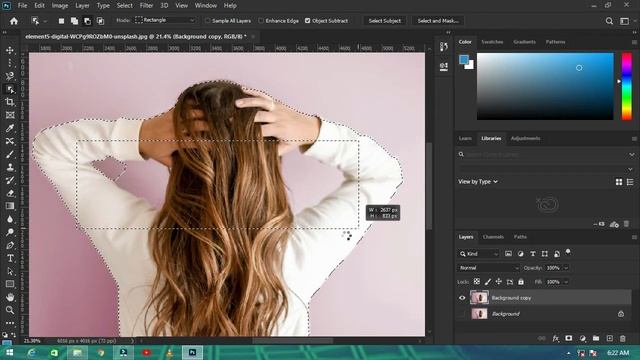Select the Horizontal Type tool
This screenshot has width=640, height=360.
10,258
